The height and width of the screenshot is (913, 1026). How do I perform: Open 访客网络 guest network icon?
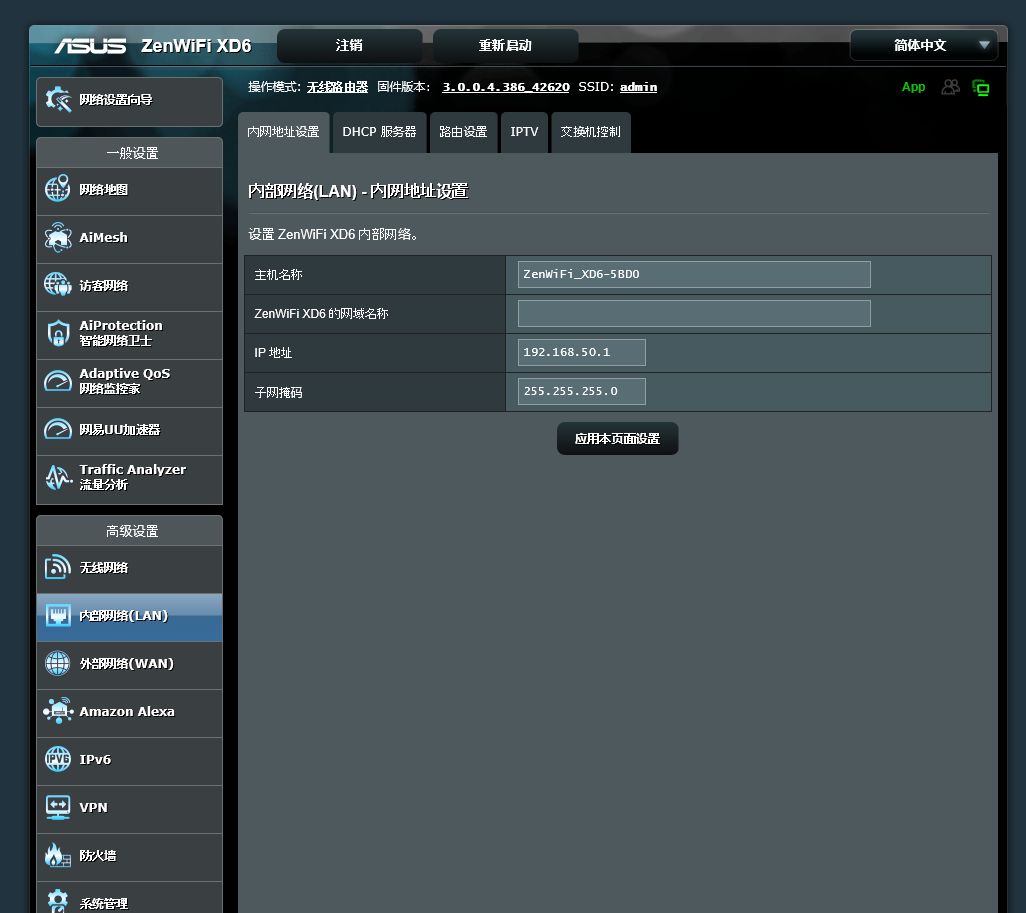pyautogui.click(x=58, y=285)
